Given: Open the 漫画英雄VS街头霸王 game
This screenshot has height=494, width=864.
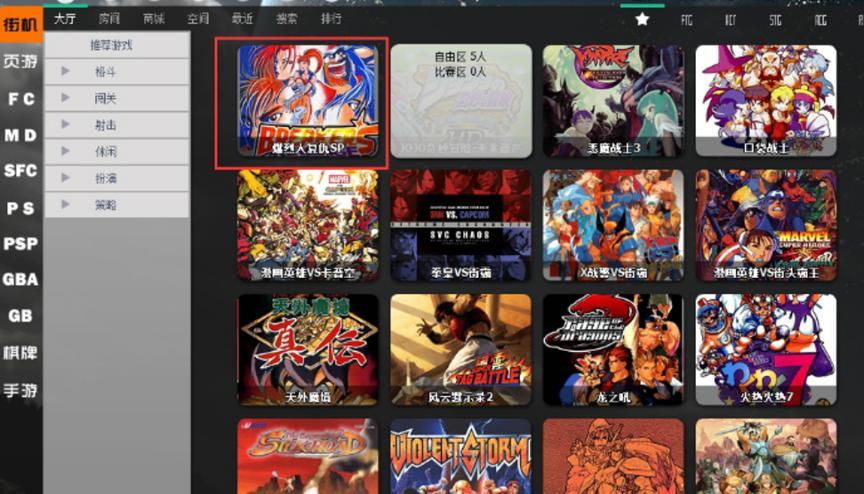Looking at the screenshot, I should [766, 225].
